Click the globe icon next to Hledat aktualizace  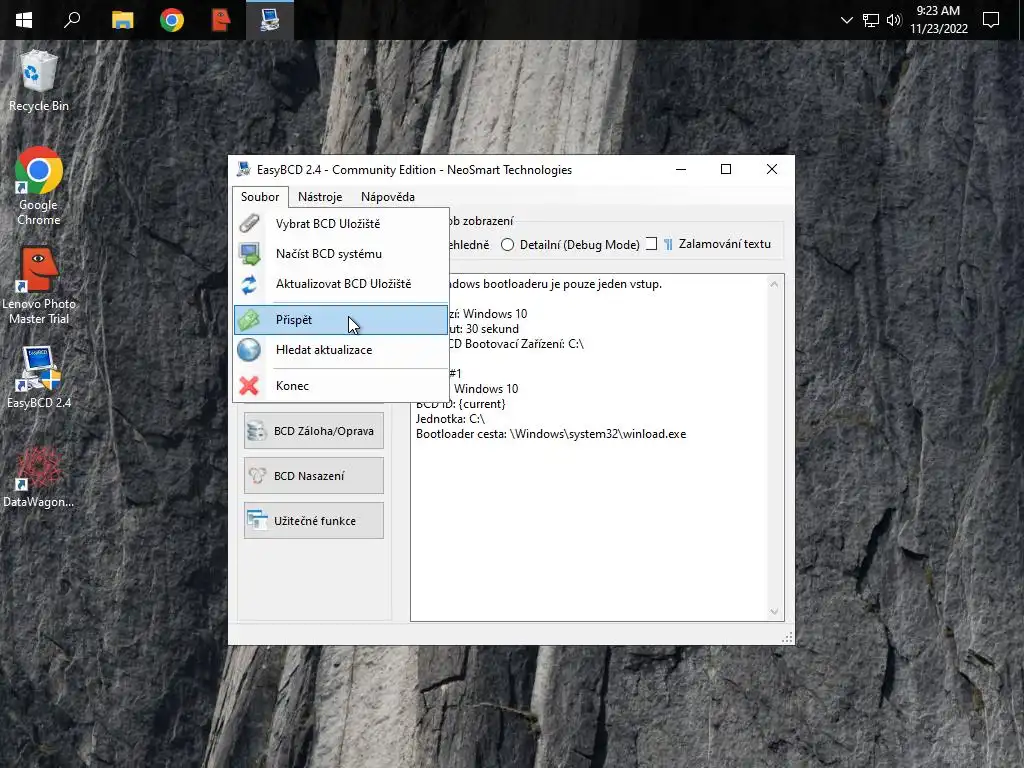click(249, 350)
